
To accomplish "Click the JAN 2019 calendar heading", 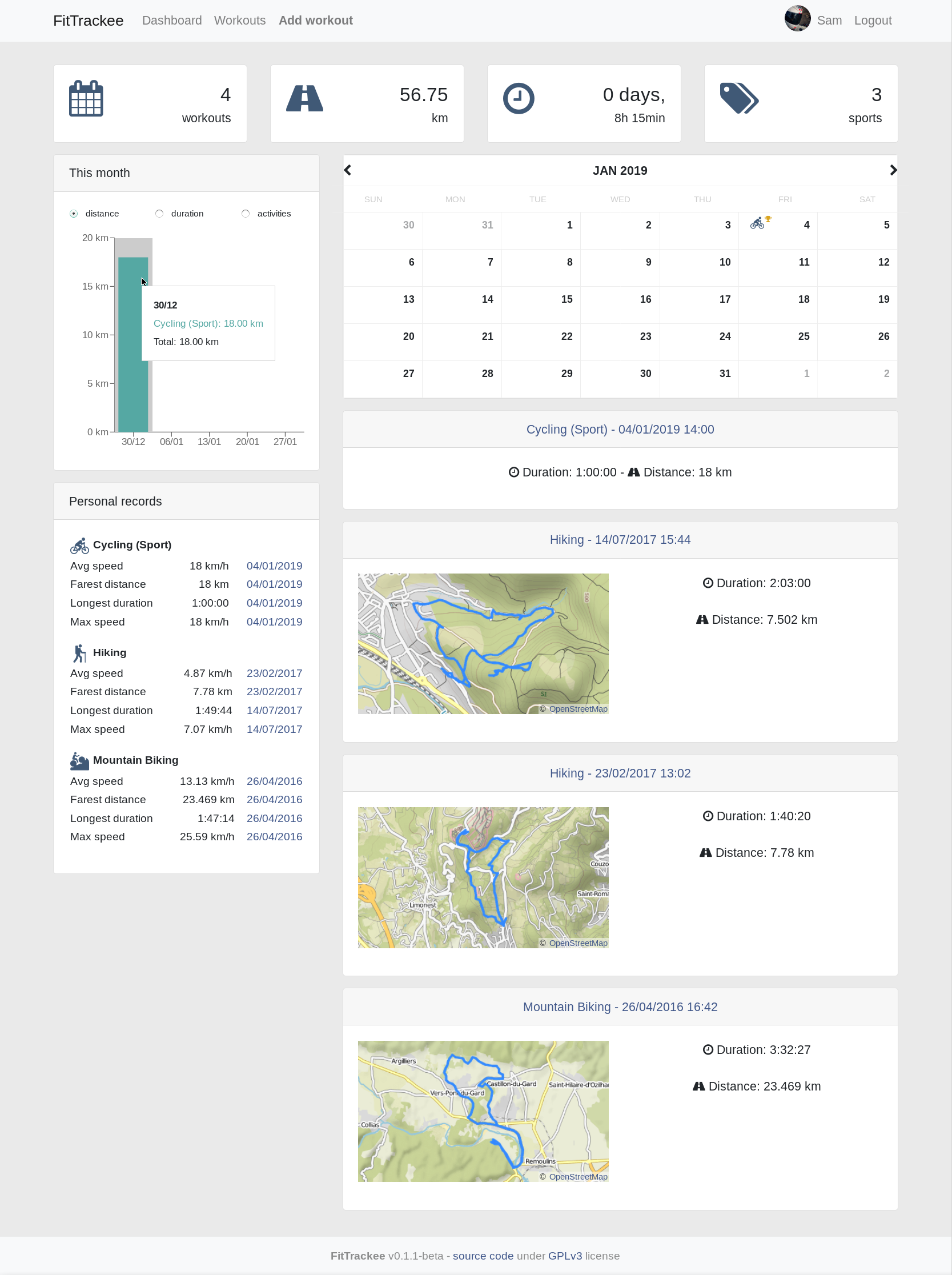I will [620, 171].
